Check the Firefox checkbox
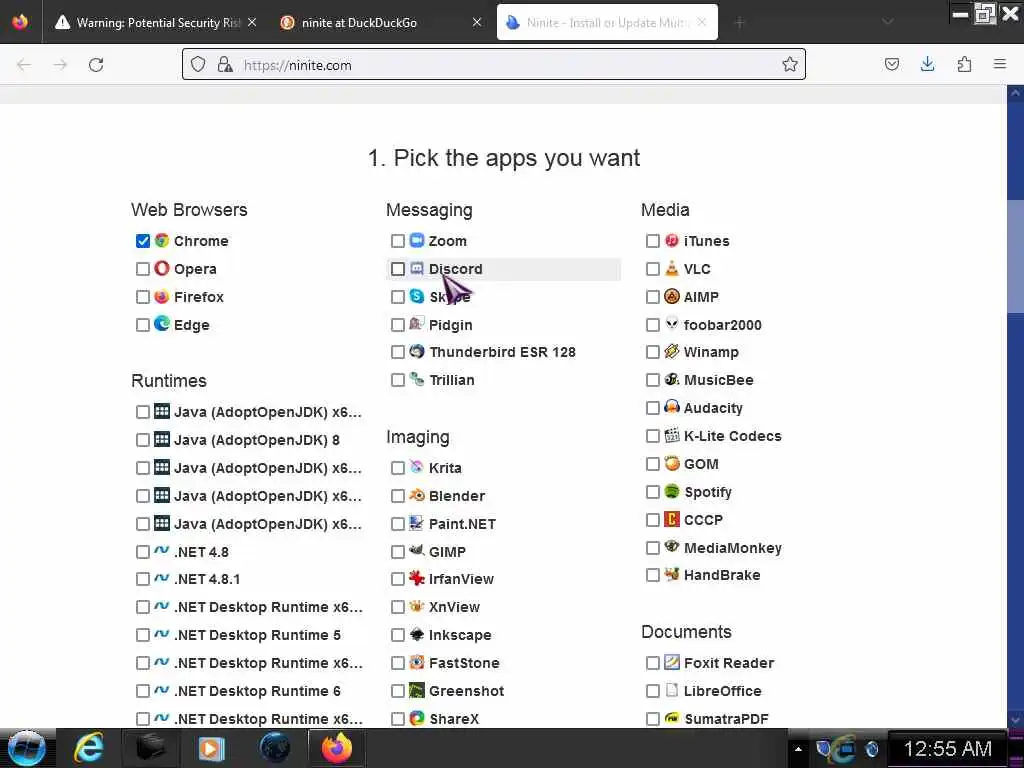 click(x=143, y=296)
